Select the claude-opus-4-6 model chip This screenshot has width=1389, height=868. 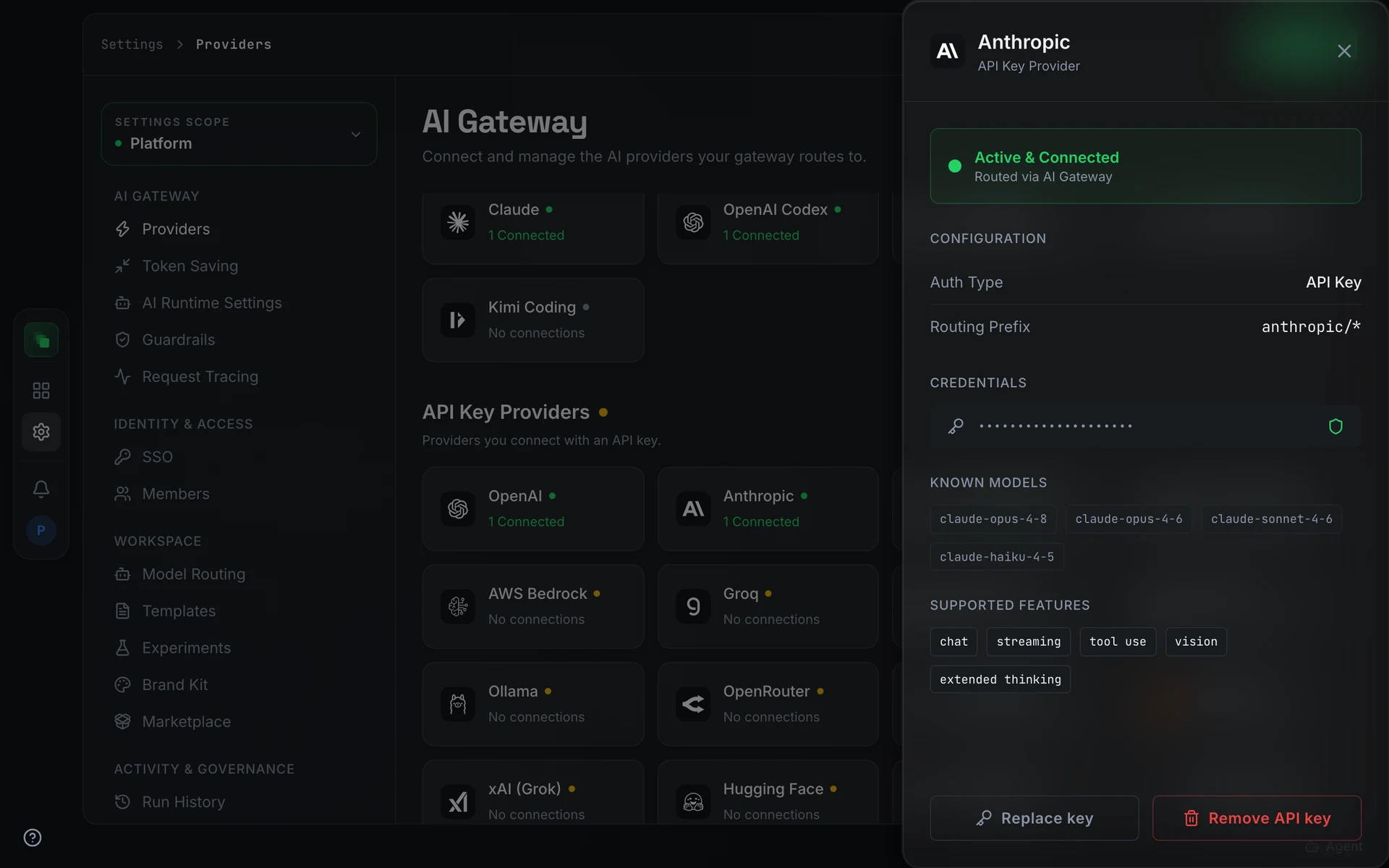[x=1129, y=519]
